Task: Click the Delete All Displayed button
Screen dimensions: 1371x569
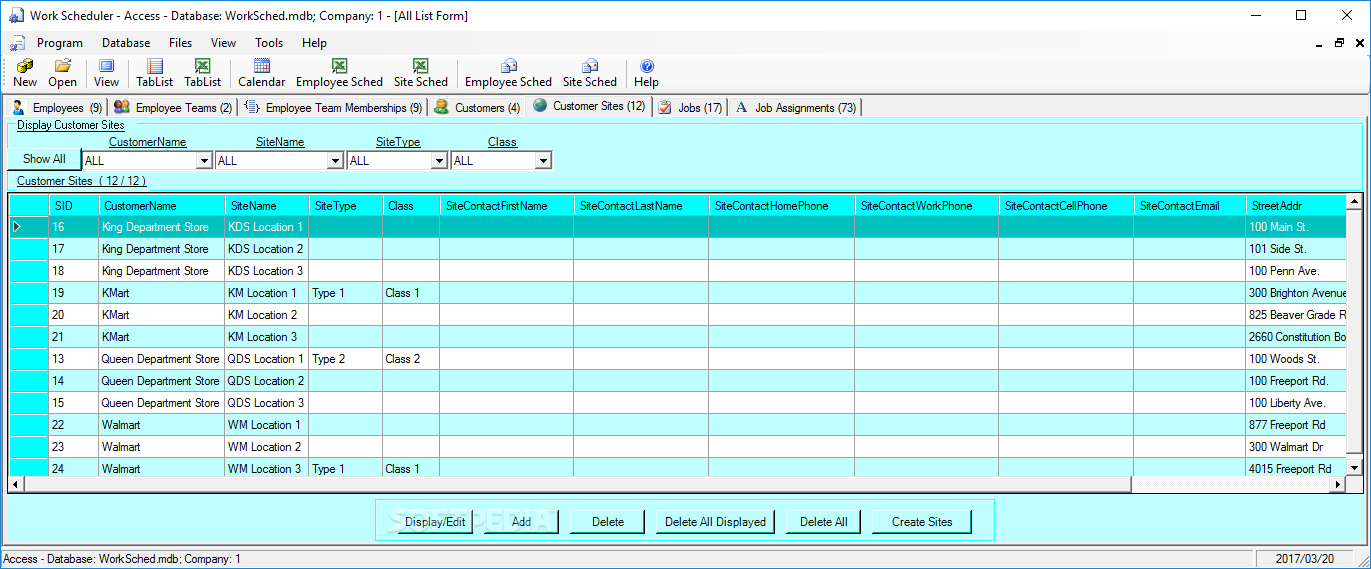Action: coord(715,522)
